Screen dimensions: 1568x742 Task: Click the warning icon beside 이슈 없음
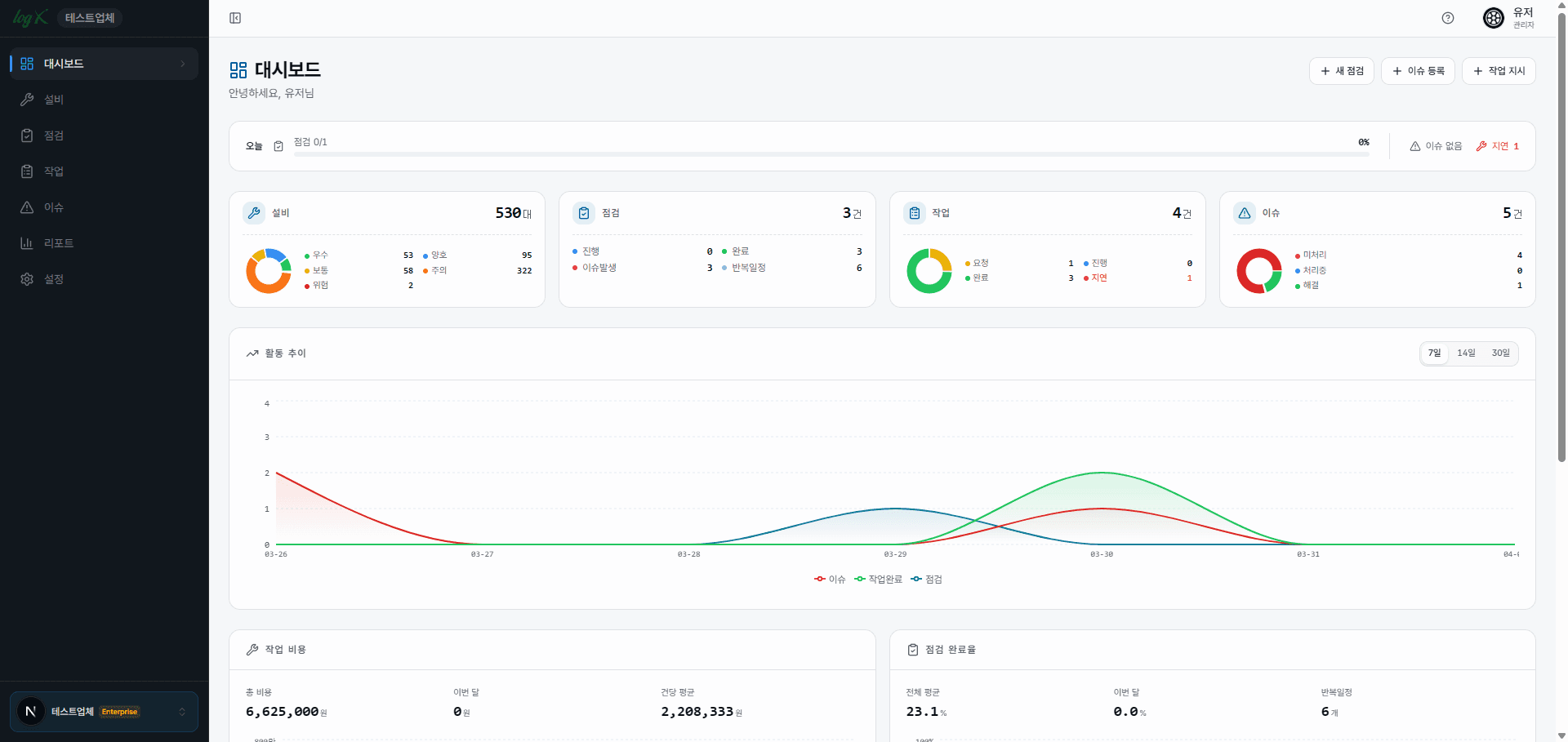coord(1415,146)
